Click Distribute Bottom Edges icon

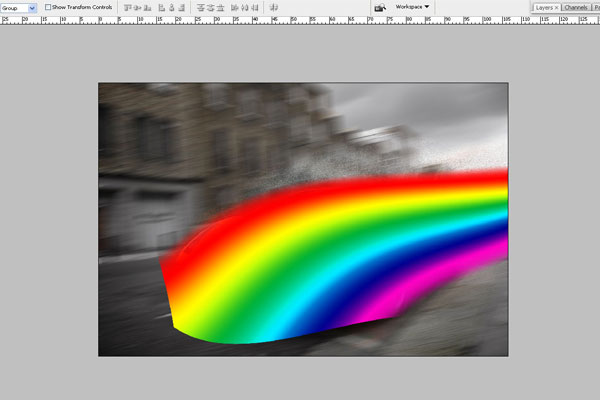pos(220,7)
